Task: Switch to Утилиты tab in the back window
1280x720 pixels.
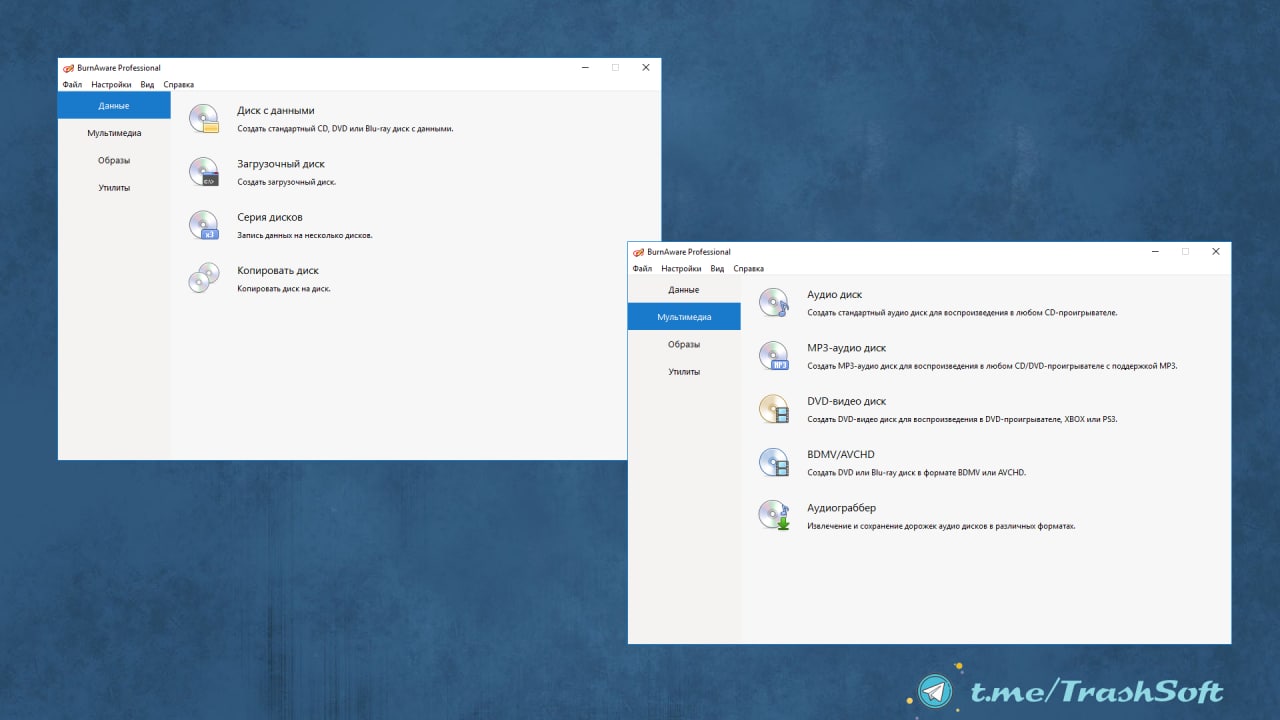Action: (x=114, y=188)
